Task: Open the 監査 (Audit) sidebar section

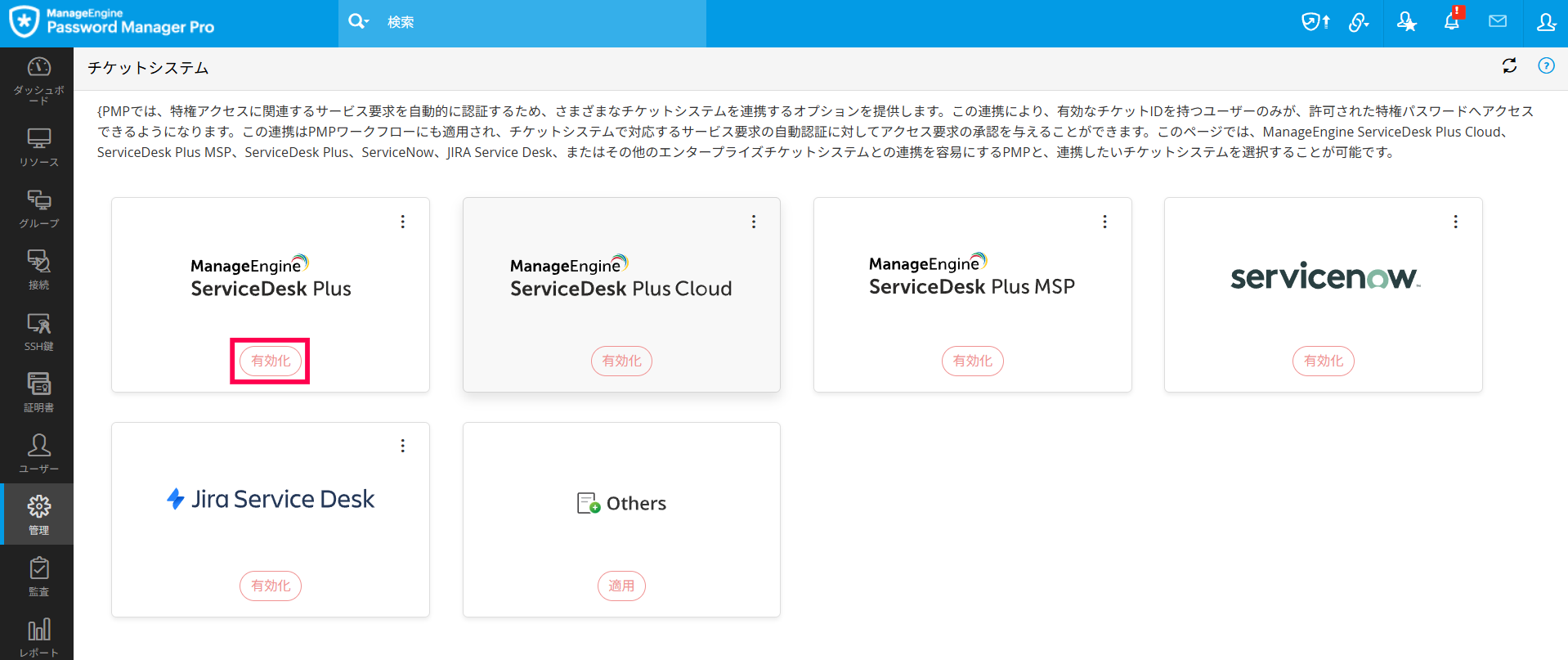Action: click(38, 577)
